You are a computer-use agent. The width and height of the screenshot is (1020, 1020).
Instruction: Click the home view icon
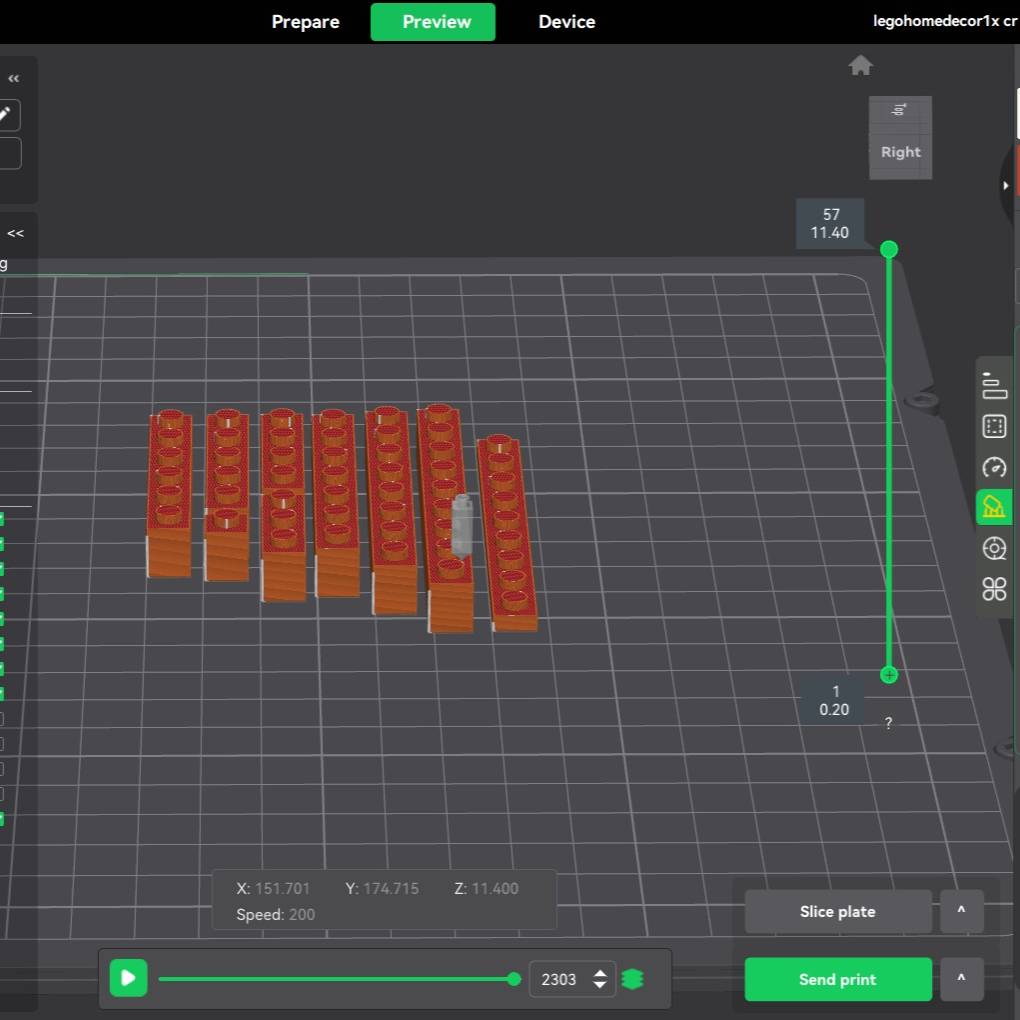[x=860, y=66]
